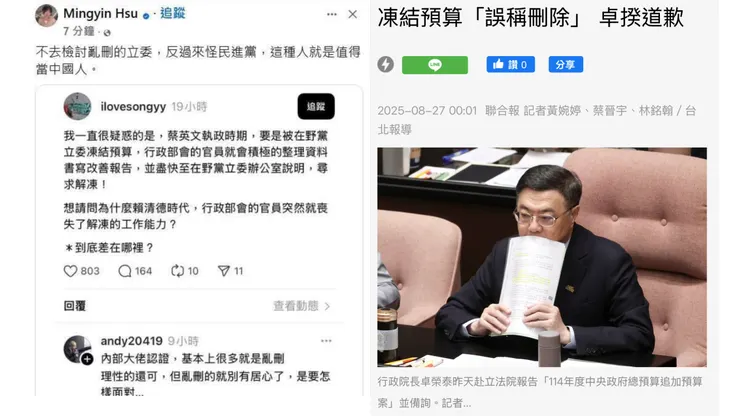Expand 查看動態 with the chevron
The height and width of the screenshot is (416, 740).
(x=302, y=306)
